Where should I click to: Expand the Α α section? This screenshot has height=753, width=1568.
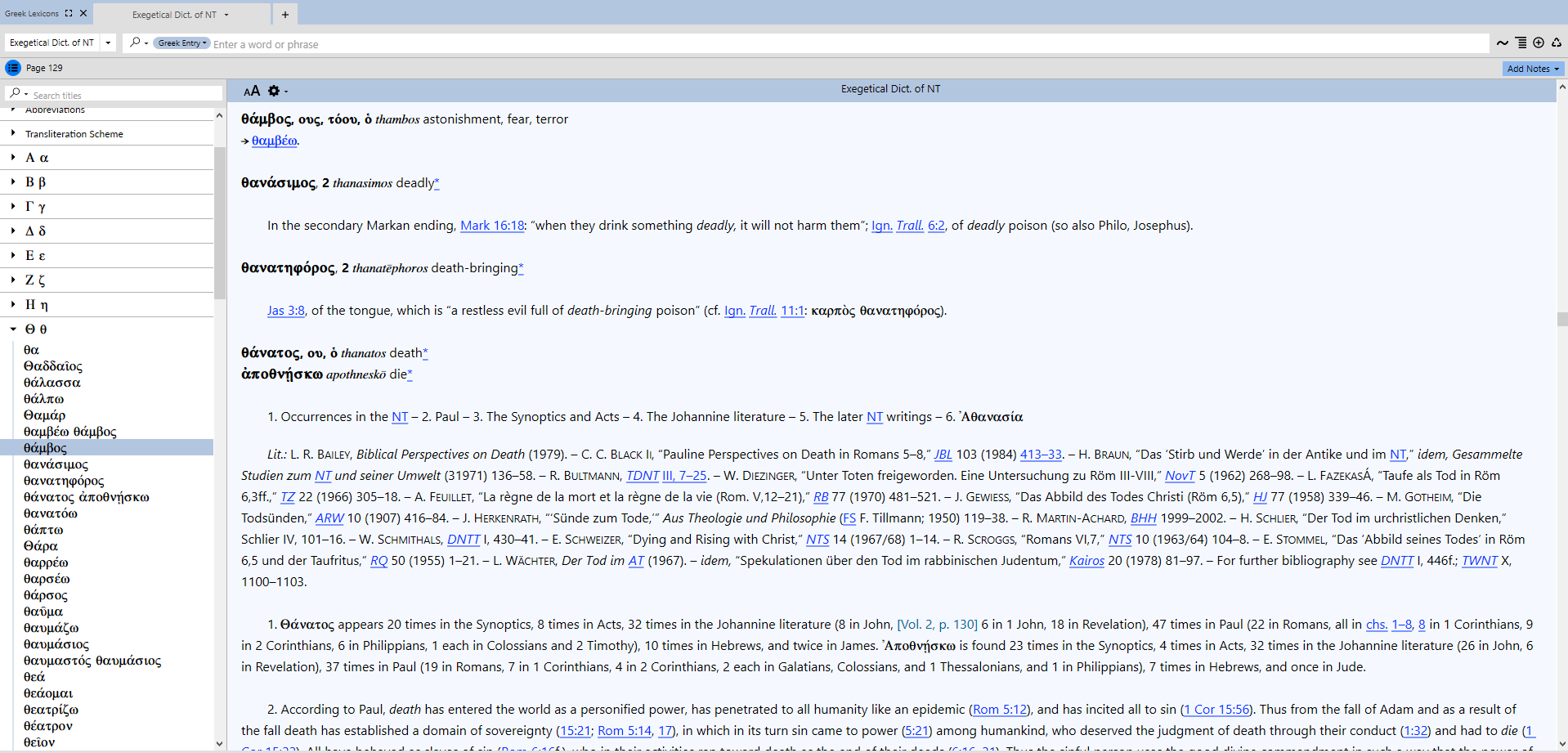13,157
